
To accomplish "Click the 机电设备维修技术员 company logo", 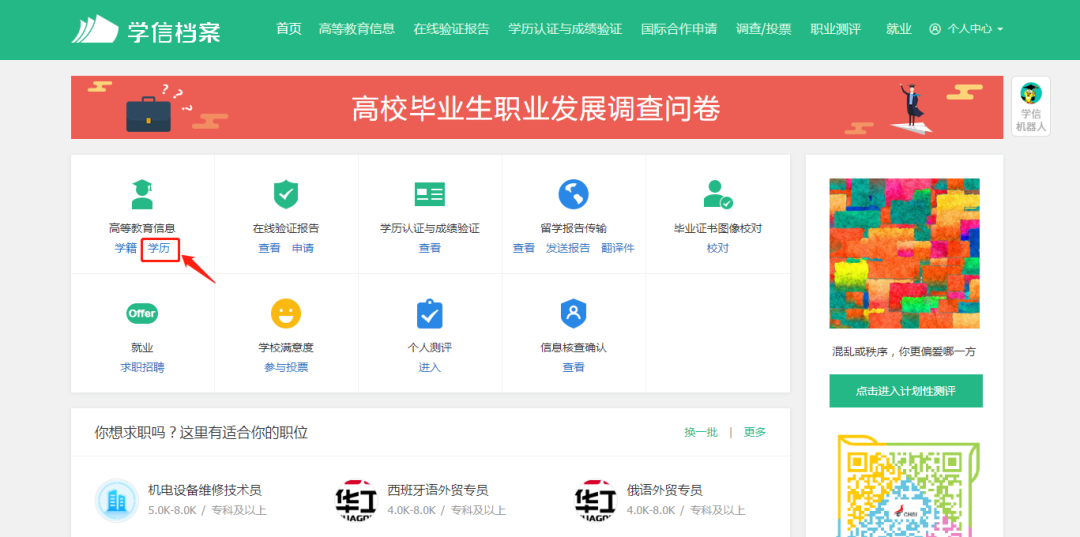I will tap(116, 501).
